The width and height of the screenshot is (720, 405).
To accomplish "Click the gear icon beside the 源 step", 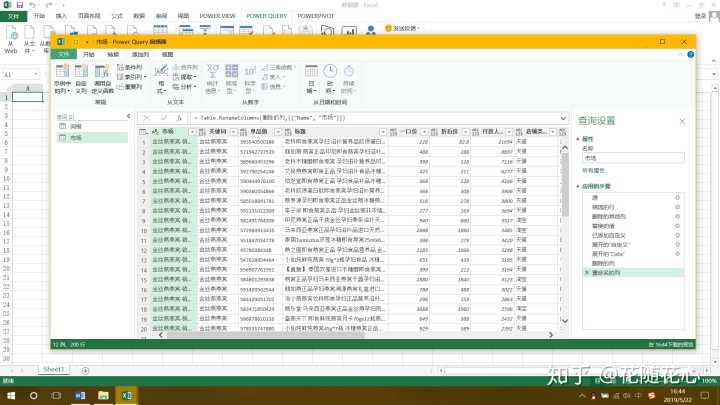I will (x=677, y=197).
